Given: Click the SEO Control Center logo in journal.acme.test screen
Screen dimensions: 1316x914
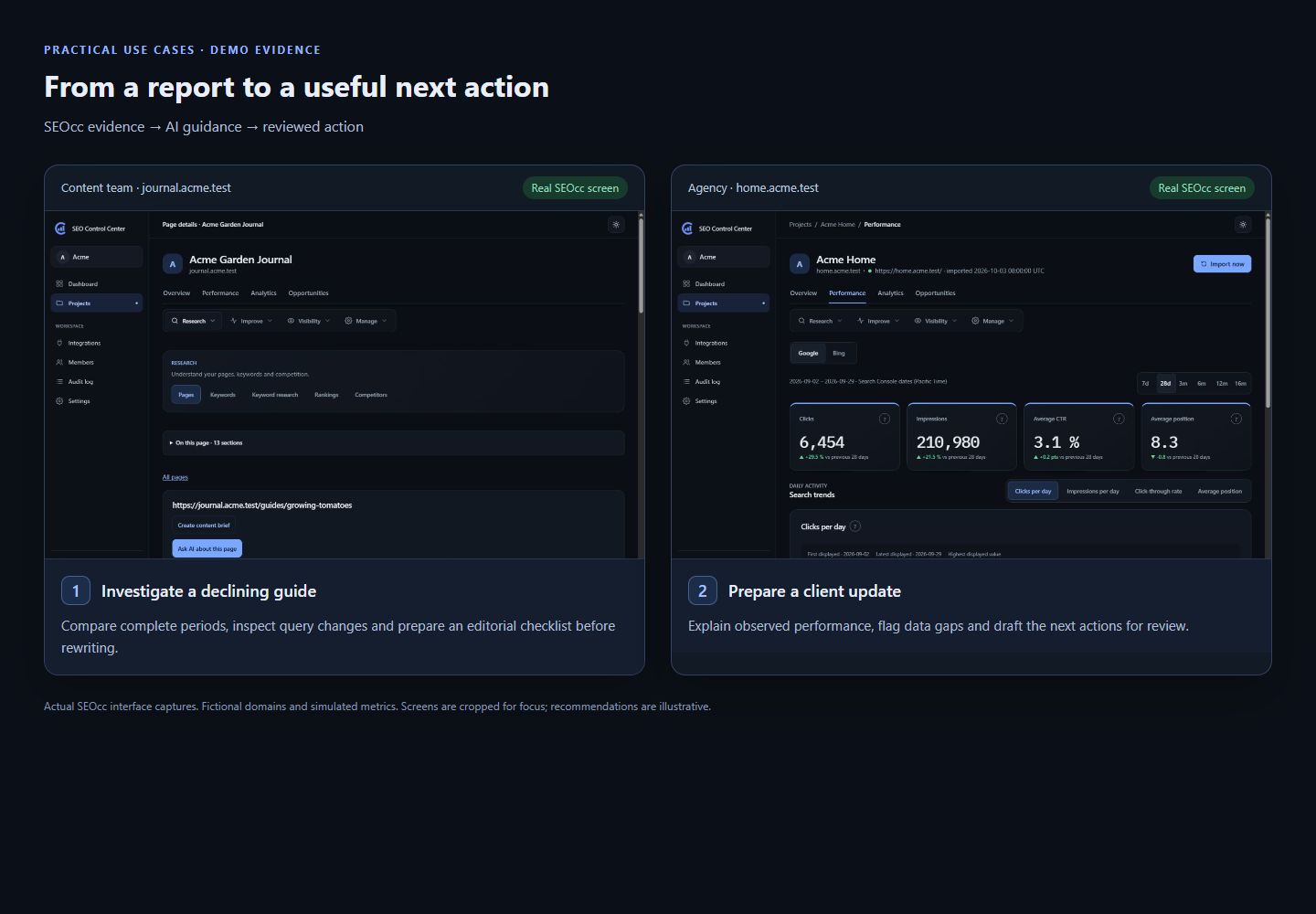Looking at the screenshot, I should (60, 228).
